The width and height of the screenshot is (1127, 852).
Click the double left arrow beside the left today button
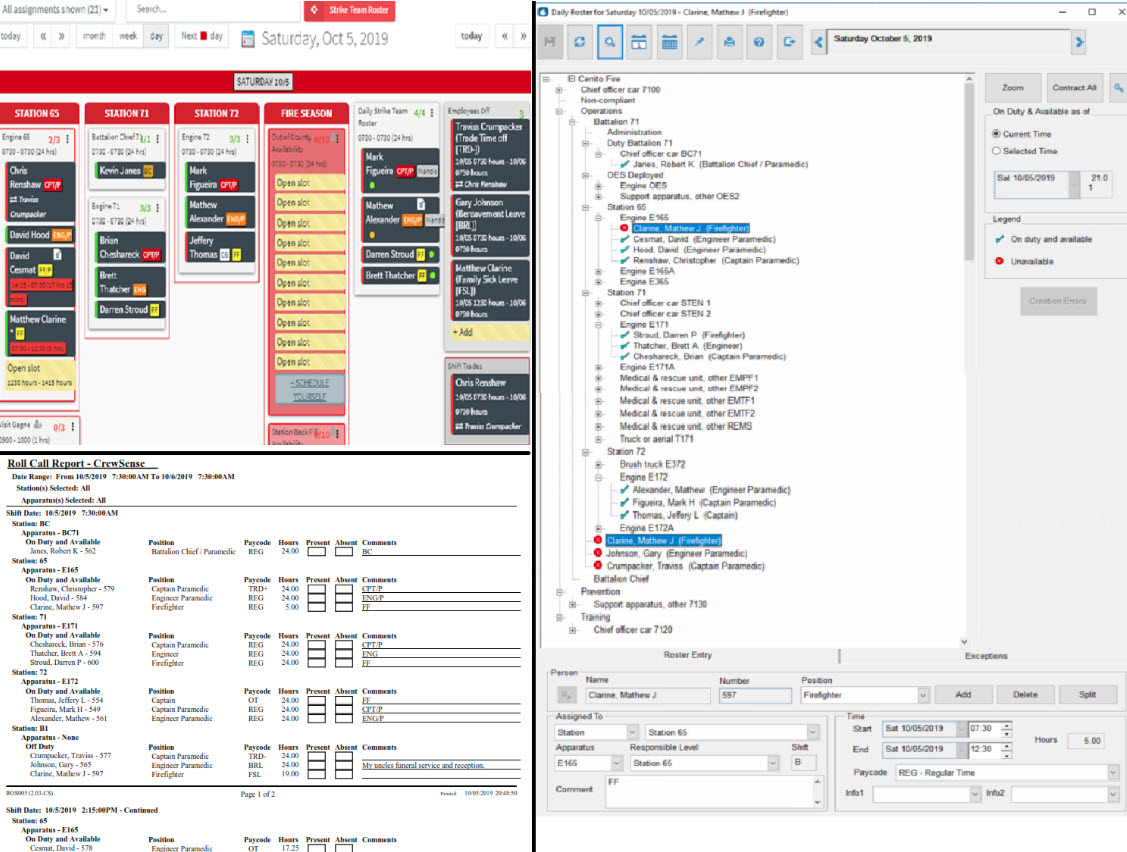pos(43,36)
